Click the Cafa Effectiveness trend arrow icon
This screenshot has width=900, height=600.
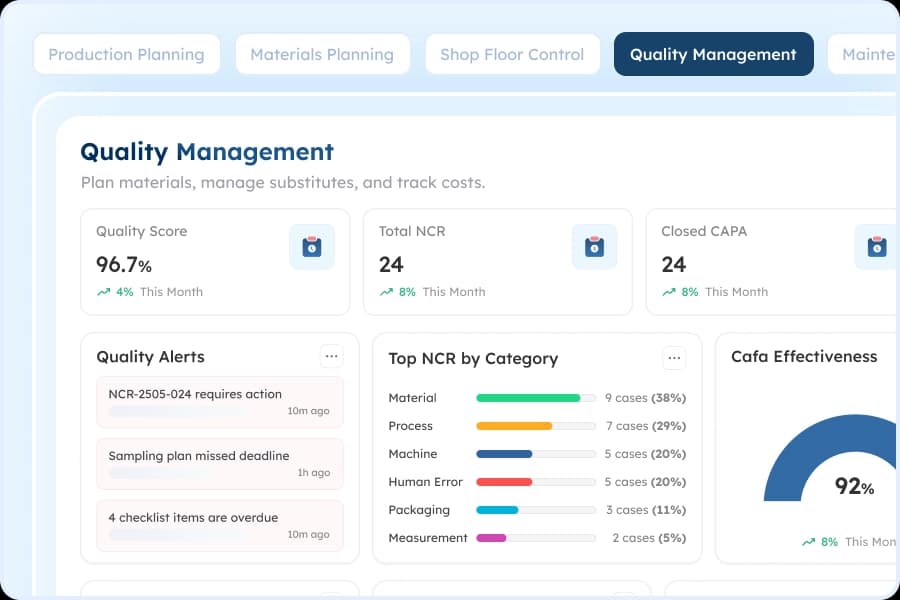(808, 542)
